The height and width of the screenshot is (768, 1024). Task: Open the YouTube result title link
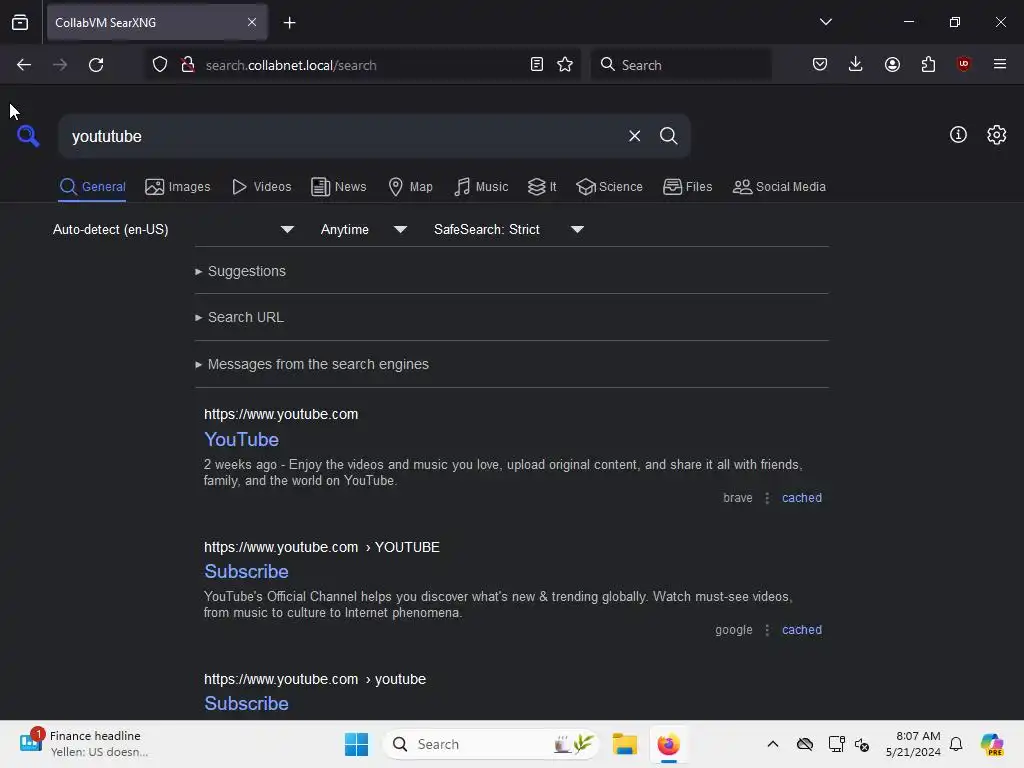[x=242, y=440]
